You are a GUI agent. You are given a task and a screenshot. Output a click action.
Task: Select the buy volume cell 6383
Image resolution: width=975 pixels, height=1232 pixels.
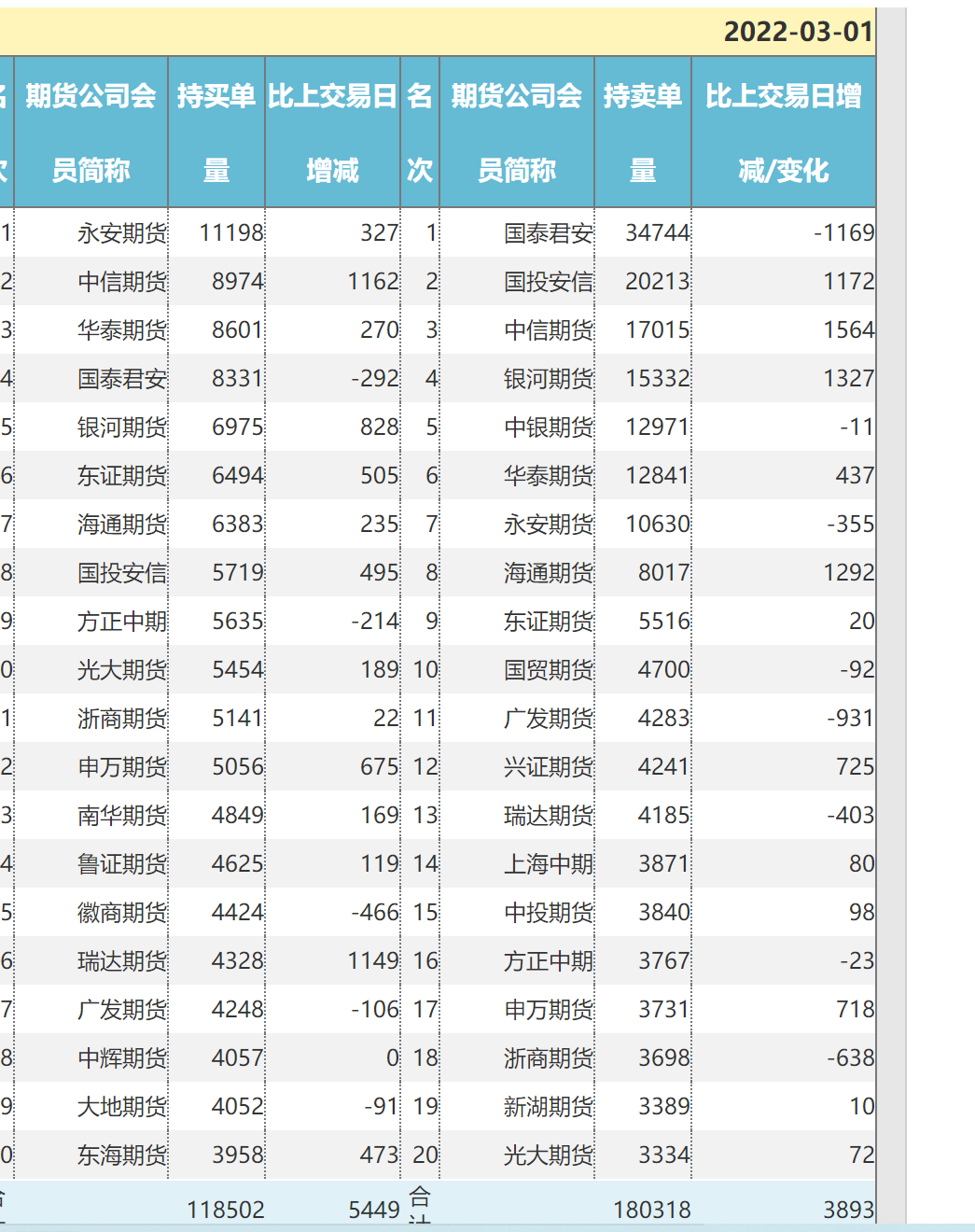click(216, 524)
